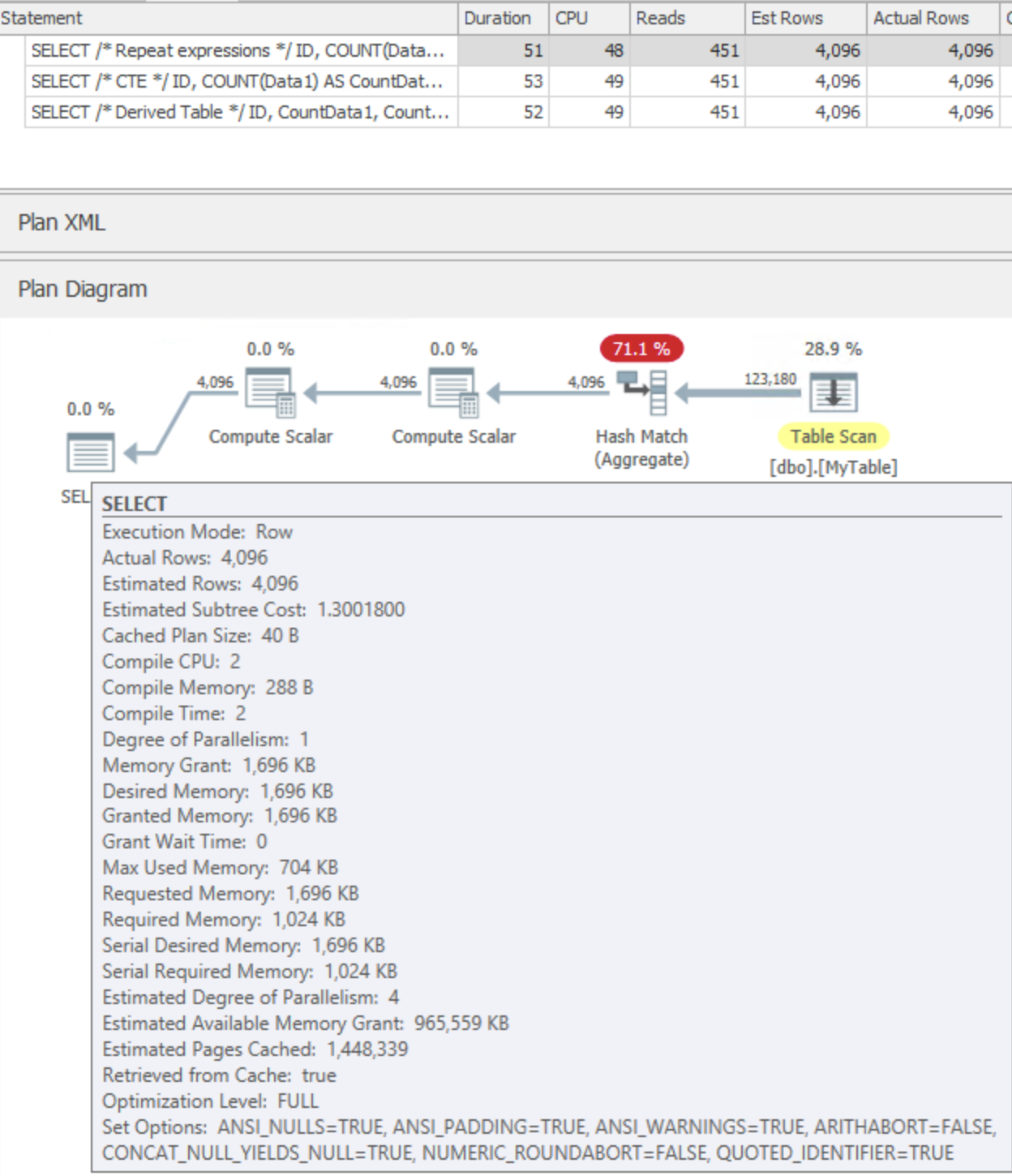The image size is (1012, 1176).
Task: Click the 123,180 row count on arrow
Action: point(770,379)
